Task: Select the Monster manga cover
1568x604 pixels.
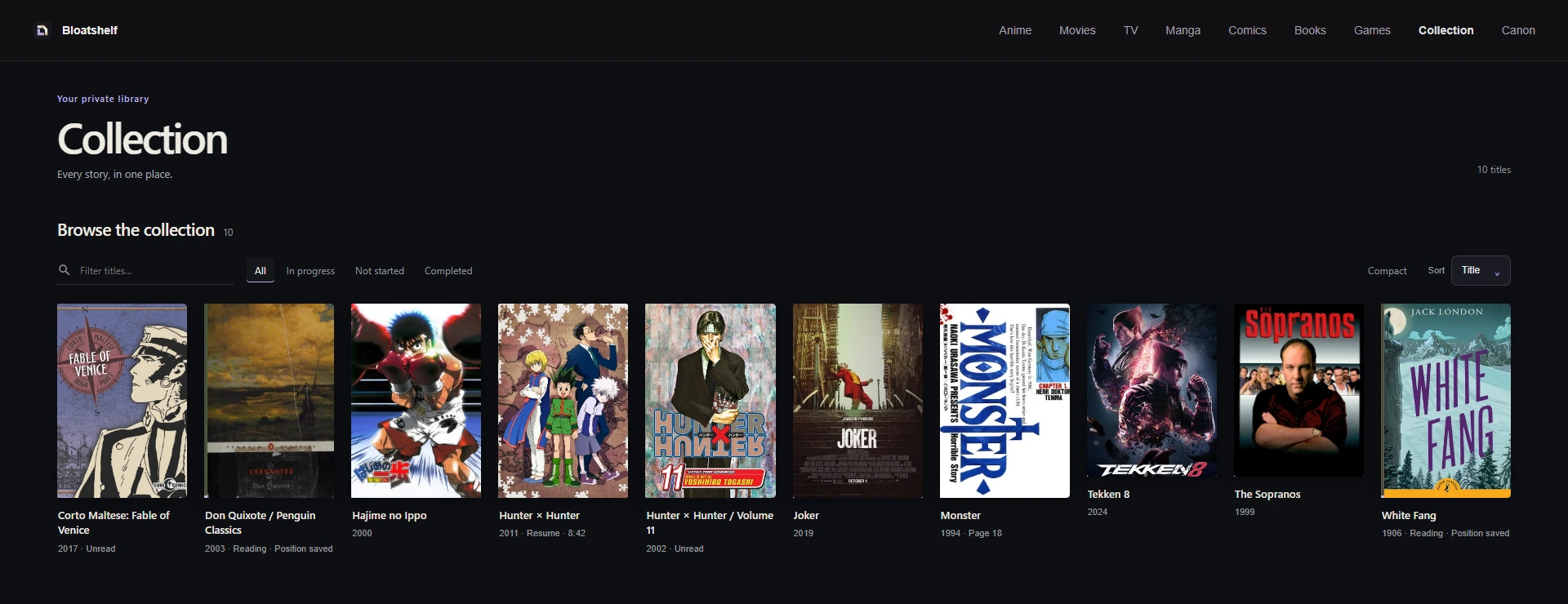Action: 1004,401
